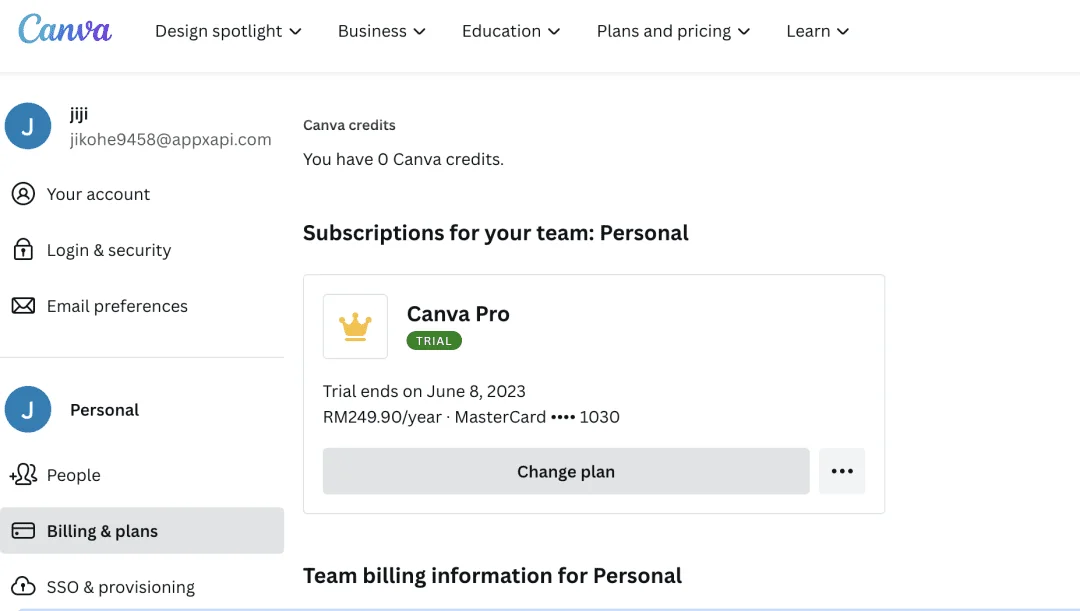Click 'Team billing information for Personal' heading
Viewport: 1080px width, 611px height.
[492, 575]
